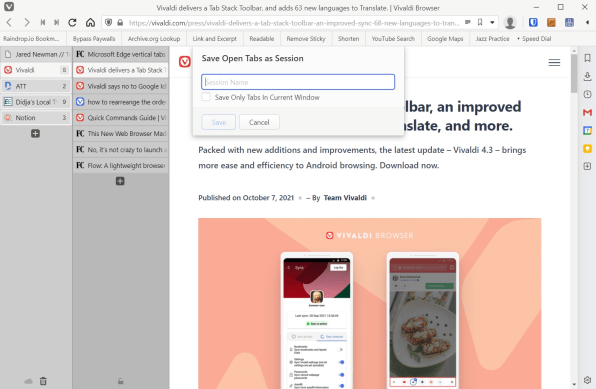The height and width of the screenshot is (389, 596).
Task: Go back with the back arrow
Action: pos(9,23)
